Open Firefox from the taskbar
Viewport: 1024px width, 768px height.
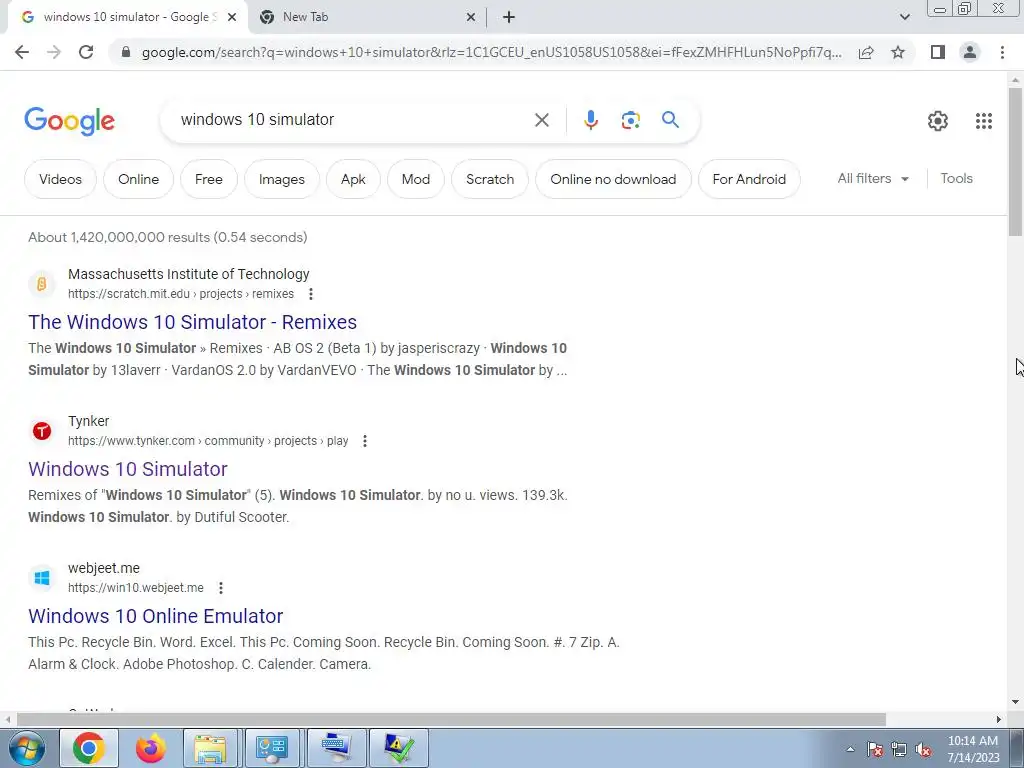click(150, 748)
